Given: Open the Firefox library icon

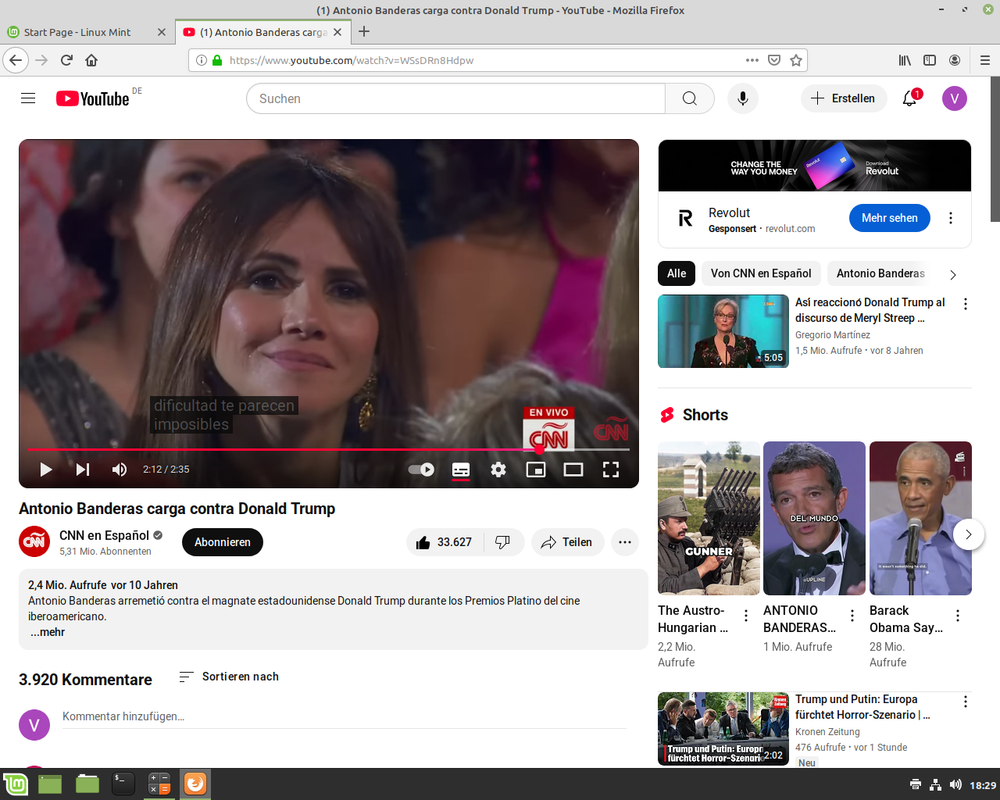Looking at the screenshot, I should [904, 61].
